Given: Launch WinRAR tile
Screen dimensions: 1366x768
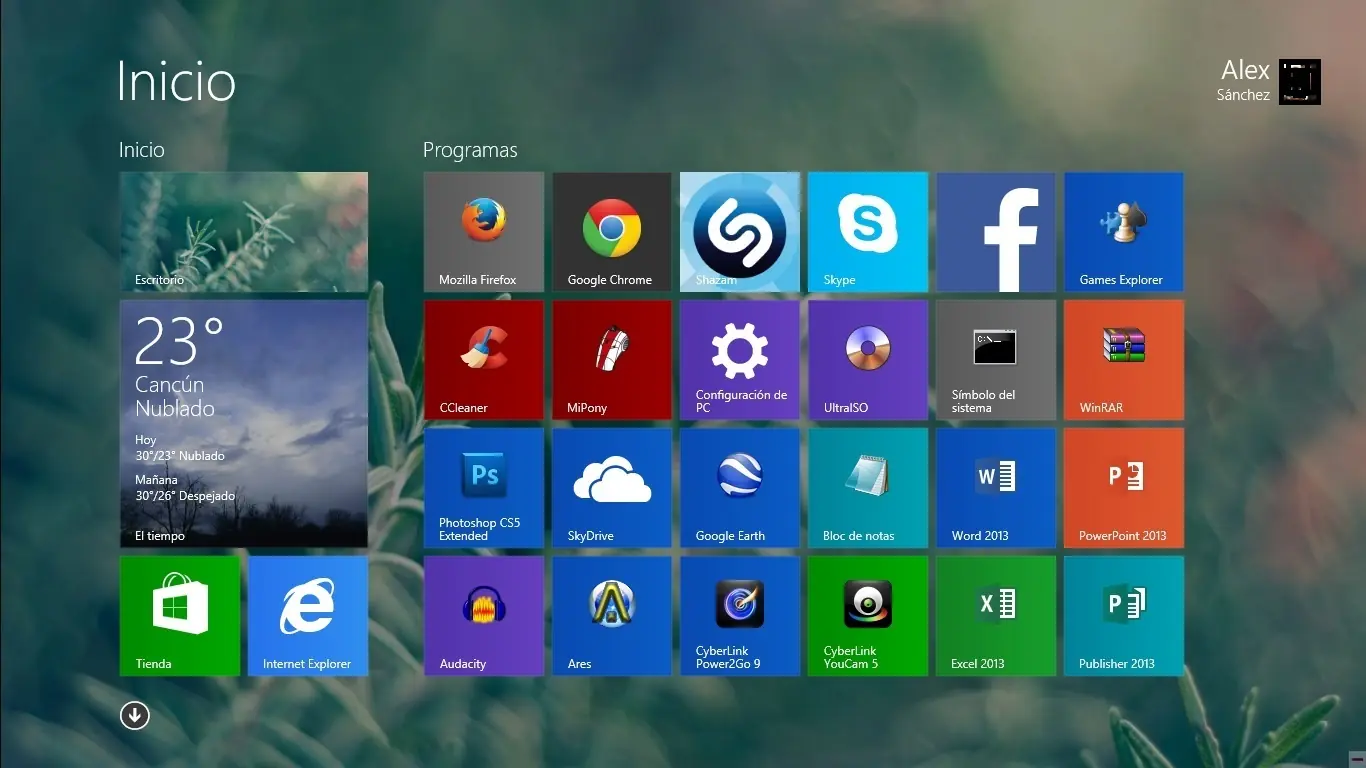Looking at the screenshot, I should click(1124, 360).
